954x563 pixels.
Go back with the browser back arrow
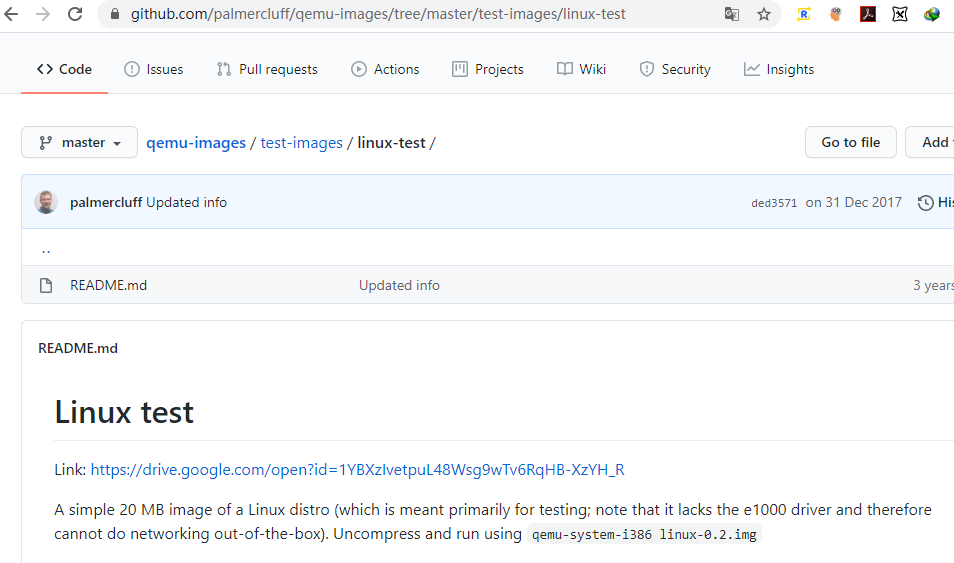tap(11, 13)
